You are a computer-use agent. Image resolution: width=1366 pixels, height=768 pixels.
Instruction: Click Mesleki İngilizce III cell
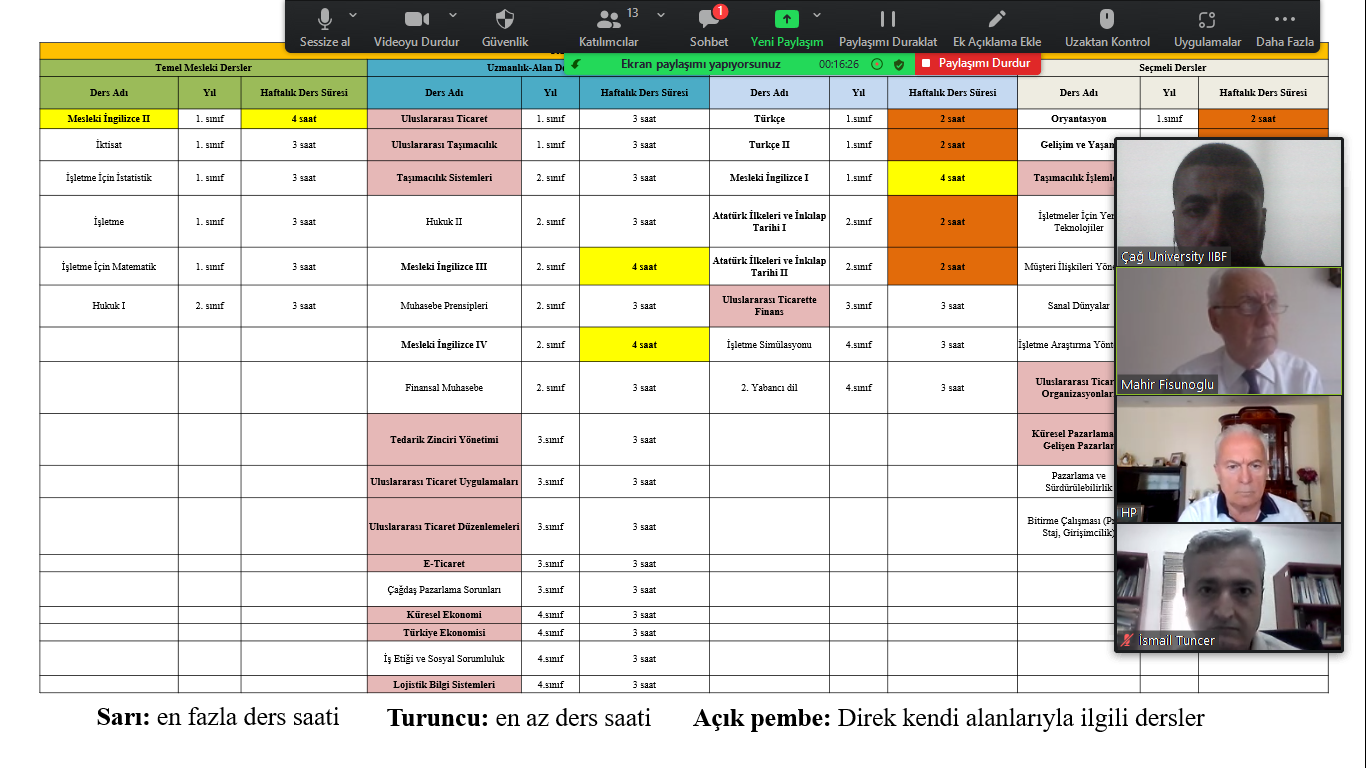[x=444, y=267]
